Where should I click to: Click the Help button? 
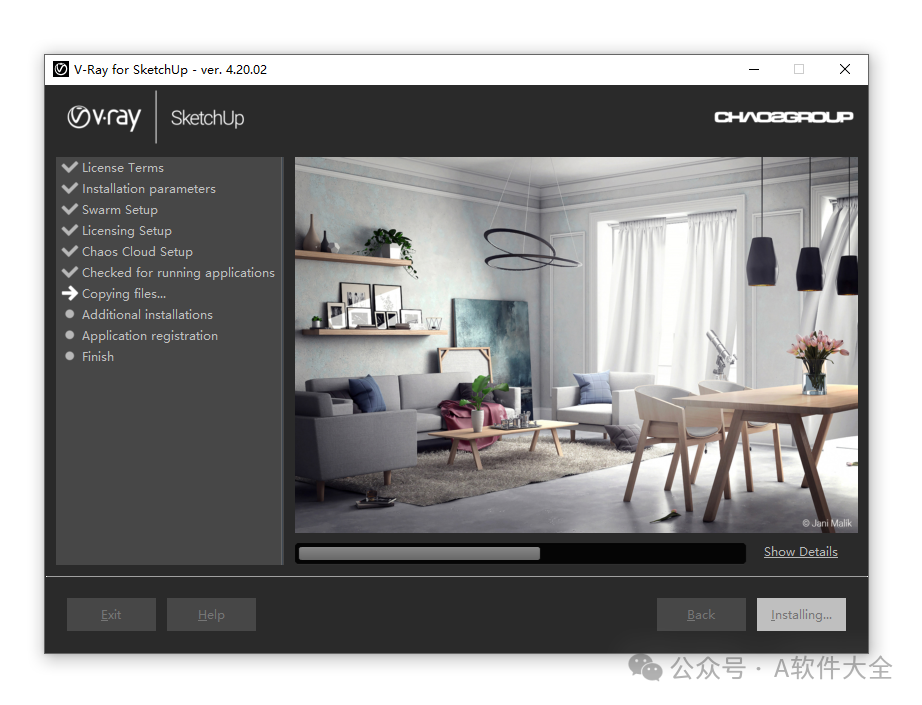[x=211, y=614]
